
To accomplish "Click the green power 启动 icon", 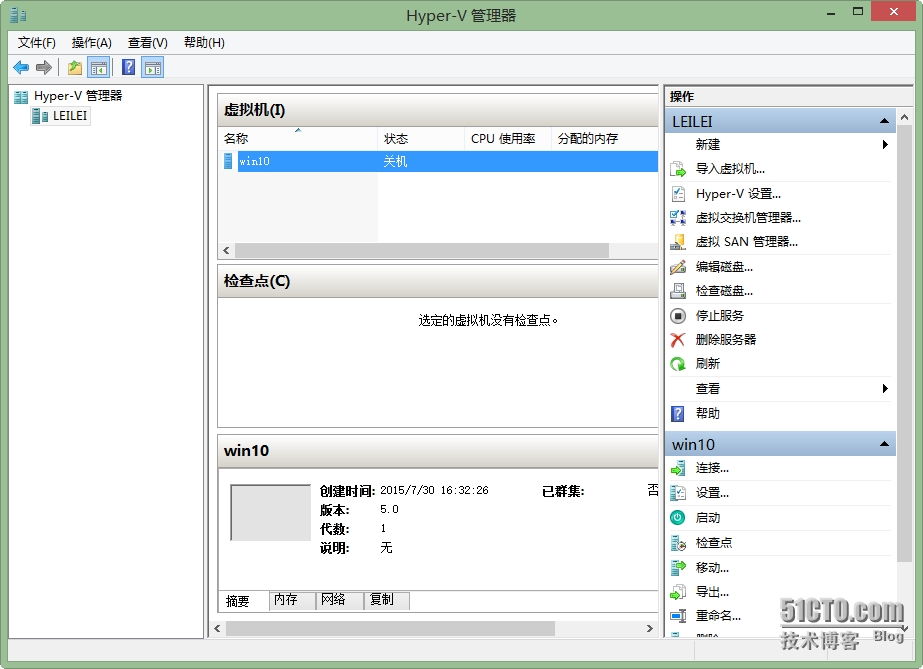I will 678,518.
